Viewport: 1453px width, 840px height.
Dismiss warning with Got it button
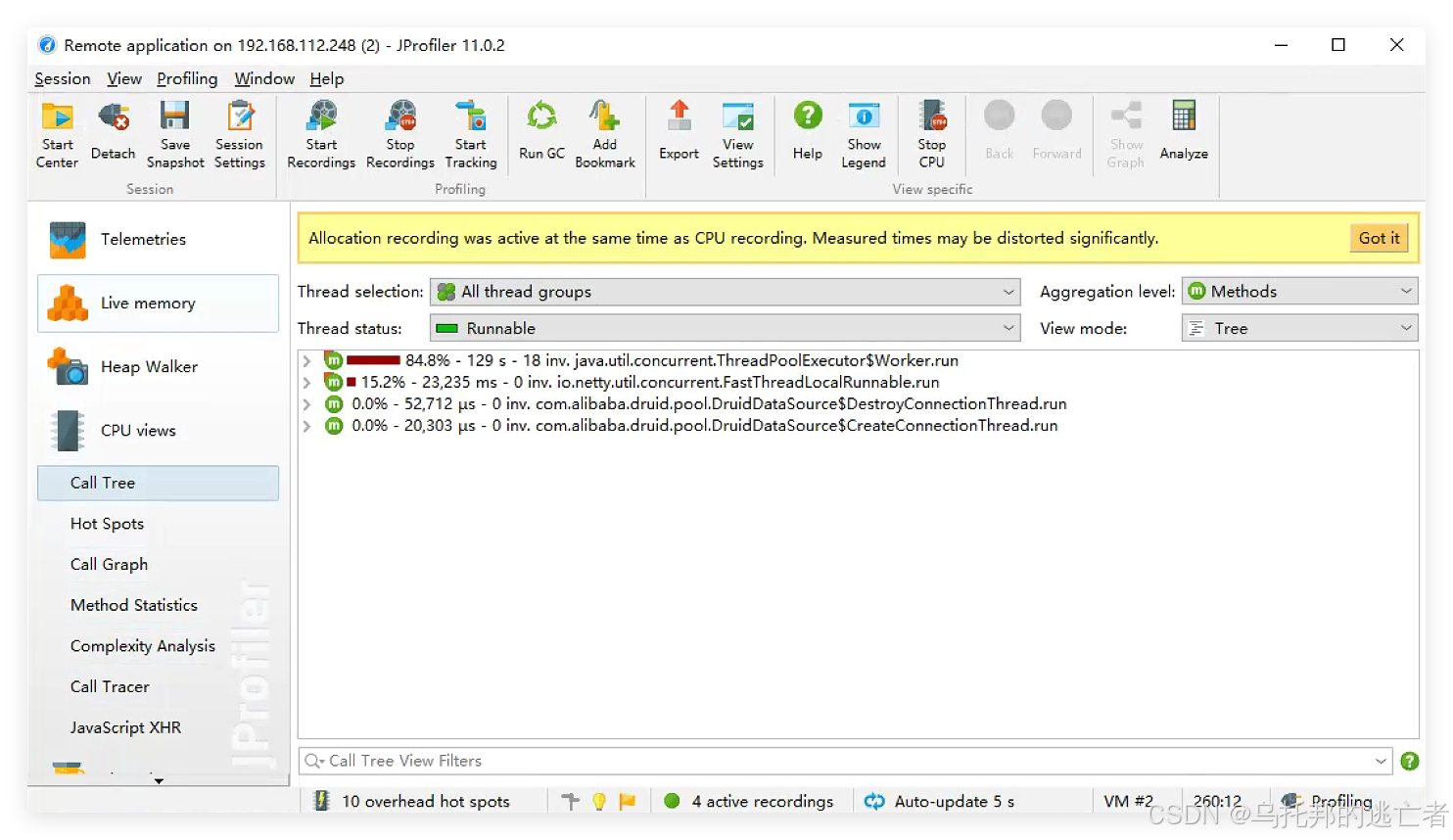(1379, 238)
